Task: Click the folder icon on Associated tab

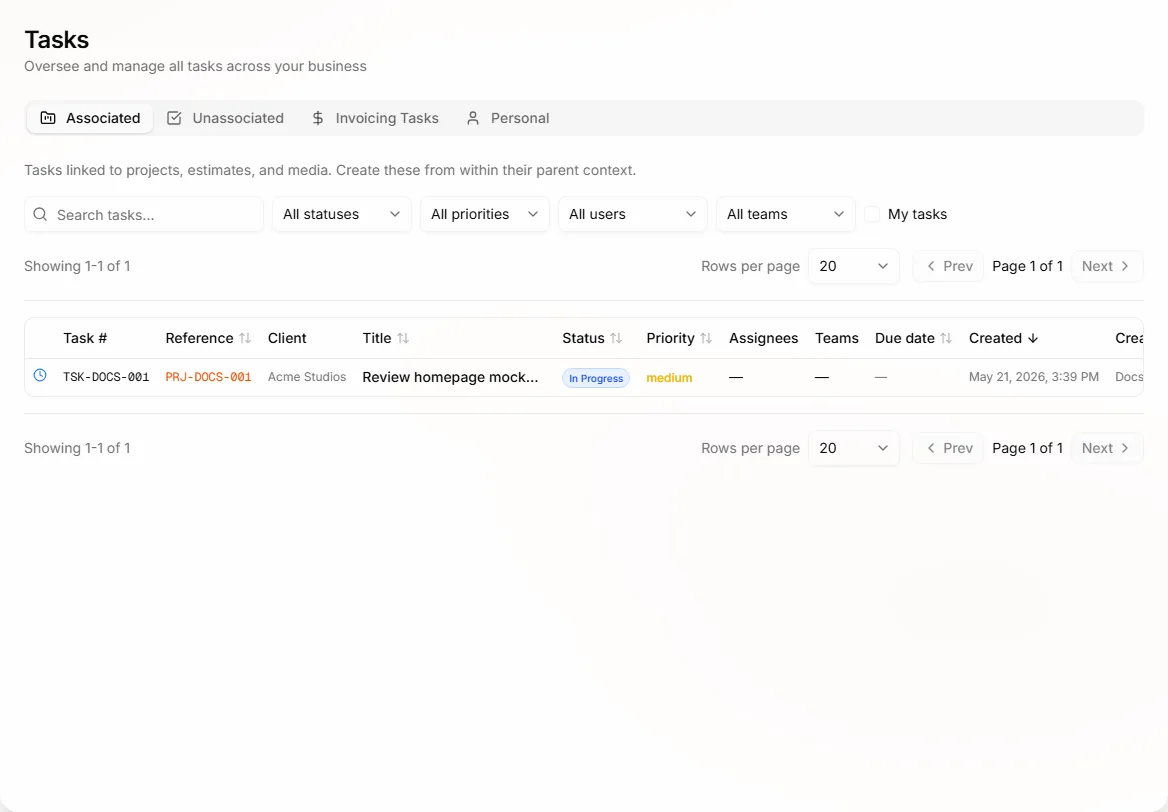Action: [48, 118]
